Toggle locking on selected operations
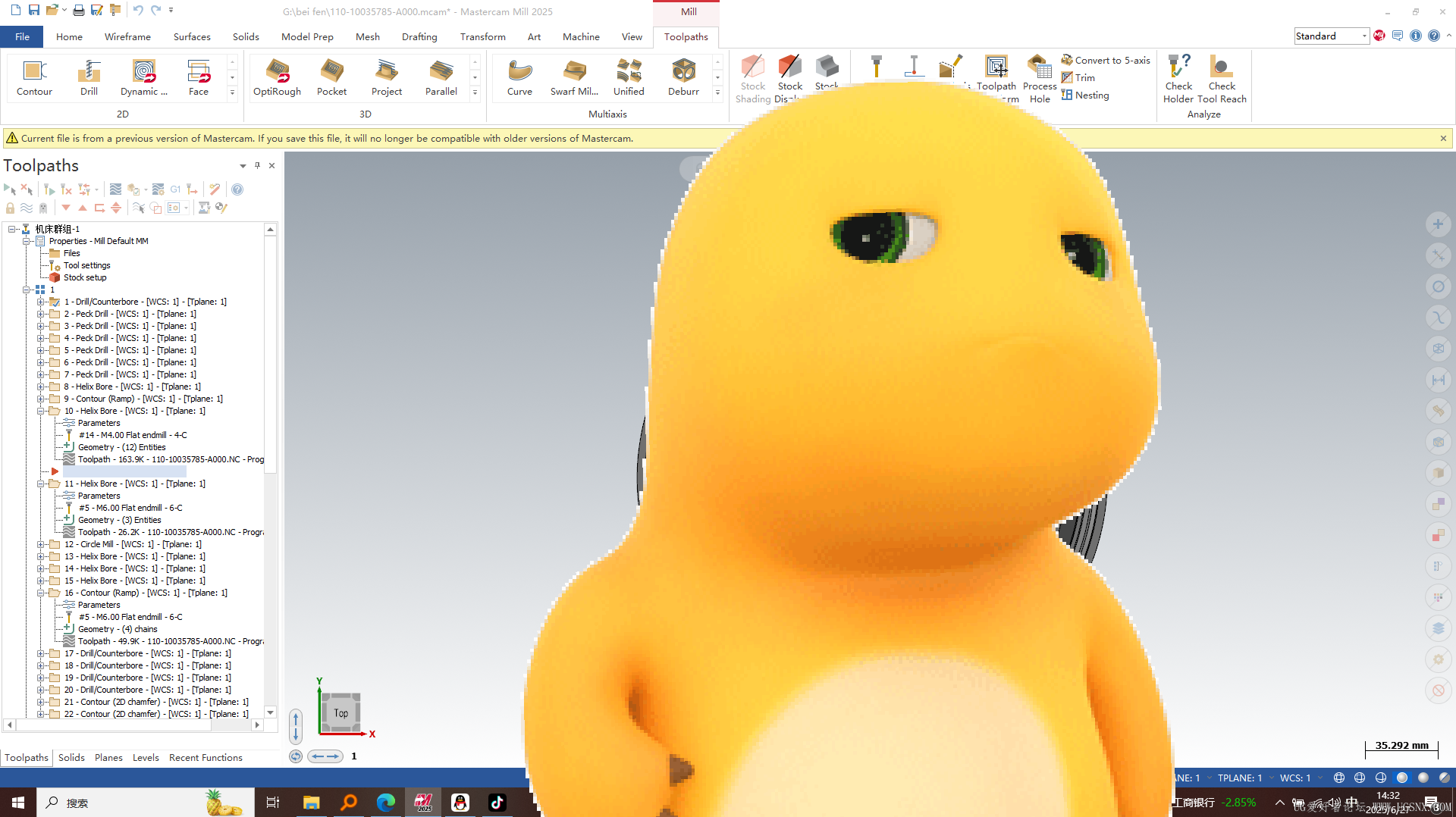The image size is (1456, 817). tap(10, 208)
